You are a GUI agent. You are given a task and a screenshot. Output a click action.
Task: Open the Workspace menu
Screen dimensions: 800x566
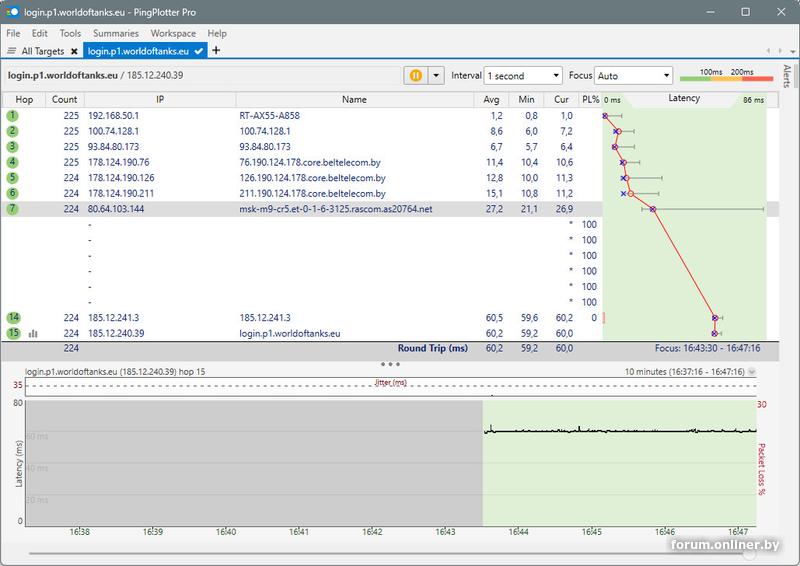173,33
